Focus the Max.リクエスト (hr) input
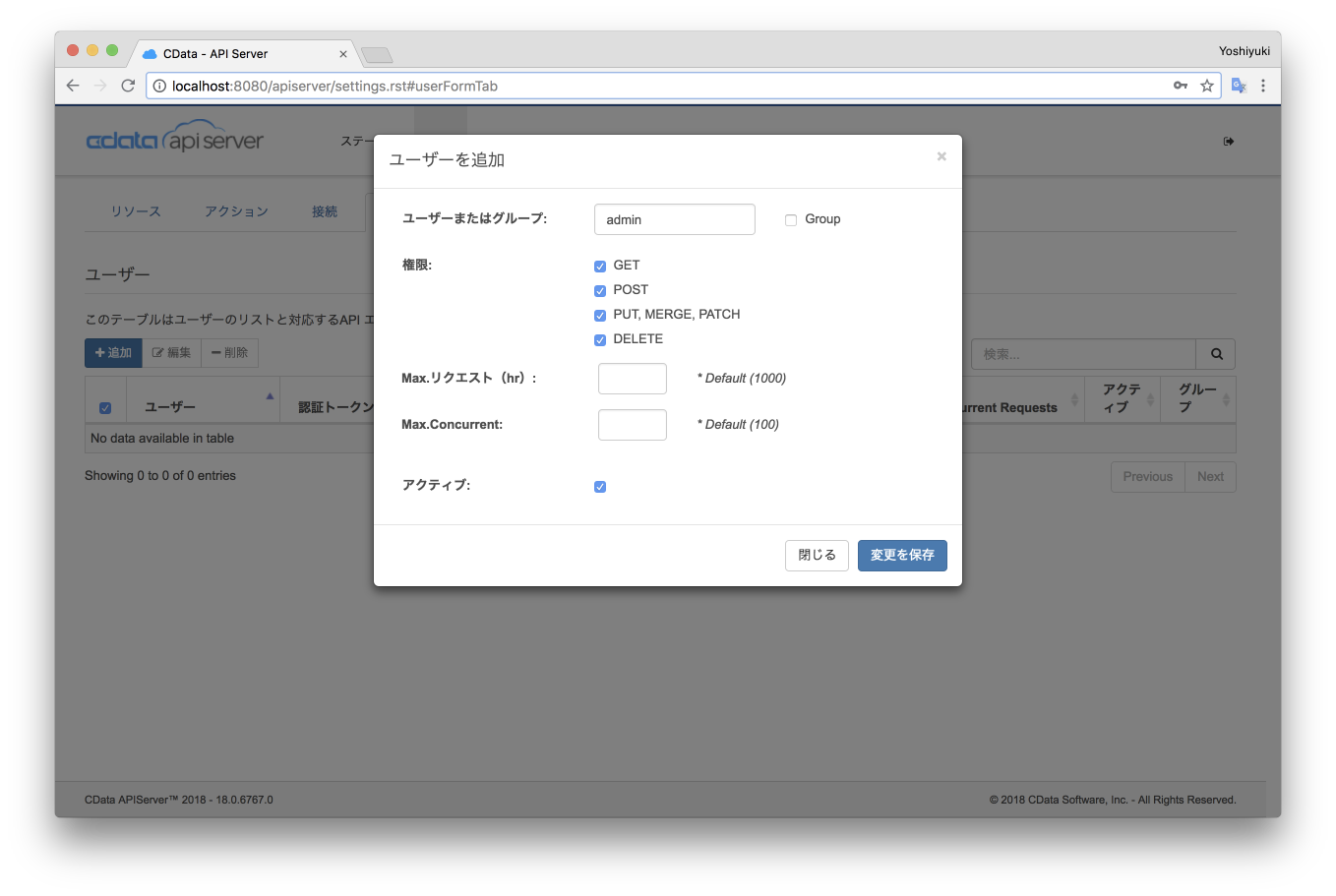The image size is (1336, 896). [633, 379]
